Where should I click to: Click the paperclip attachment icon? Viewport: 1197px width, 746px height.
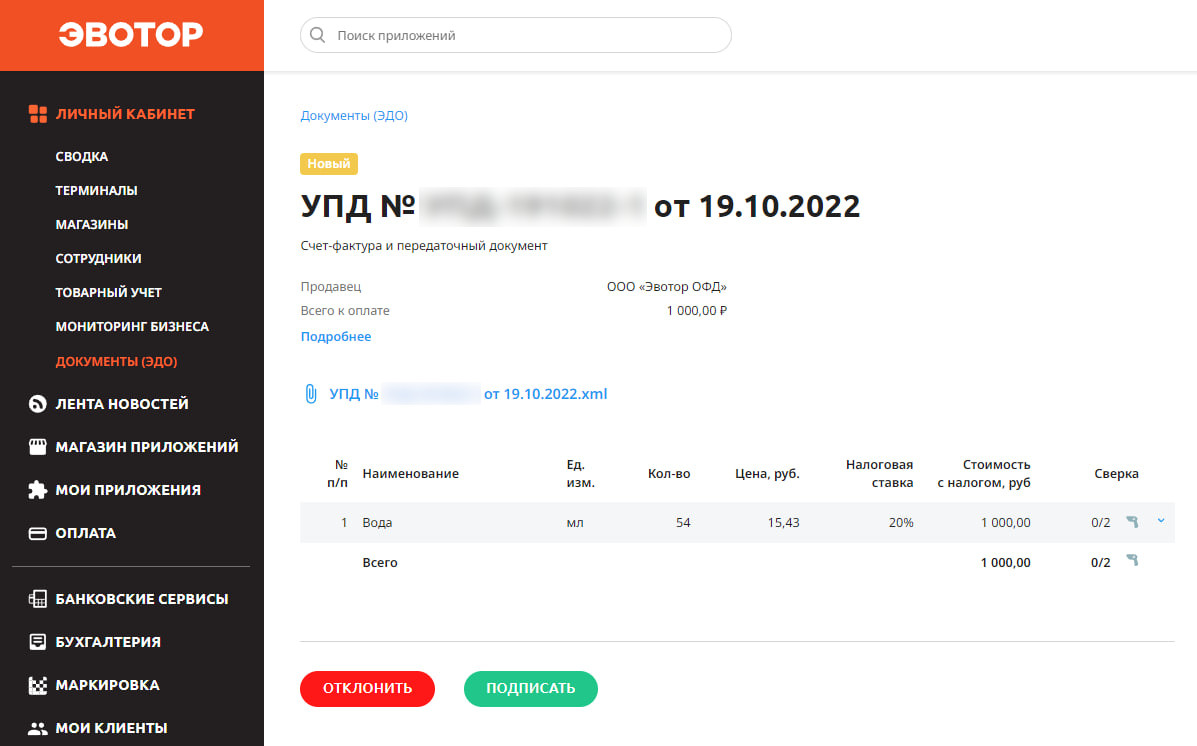point(311,394)
